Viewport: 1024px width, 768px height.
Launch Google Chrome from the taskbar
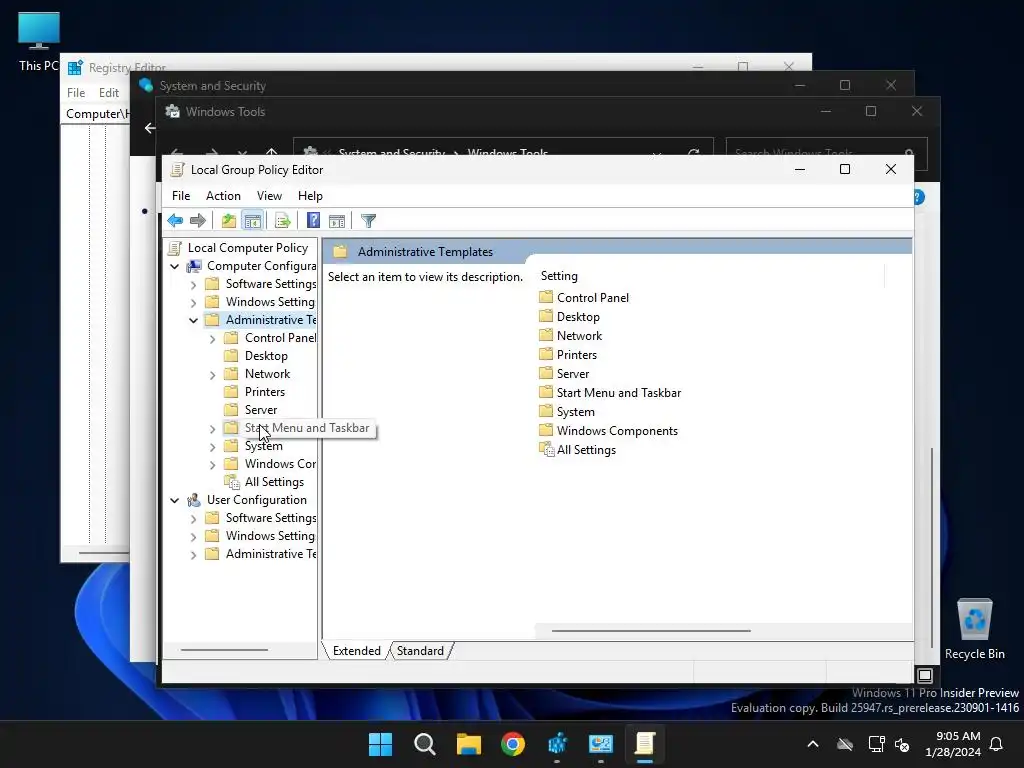pos(513,744)
